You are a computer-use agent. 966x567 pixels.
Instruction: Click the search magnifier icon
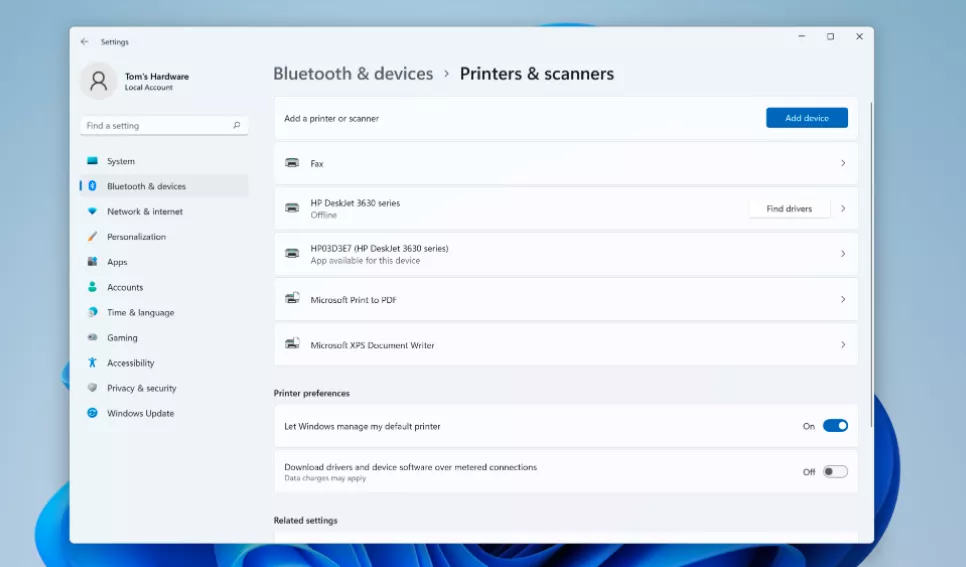[x=237, y=125]
